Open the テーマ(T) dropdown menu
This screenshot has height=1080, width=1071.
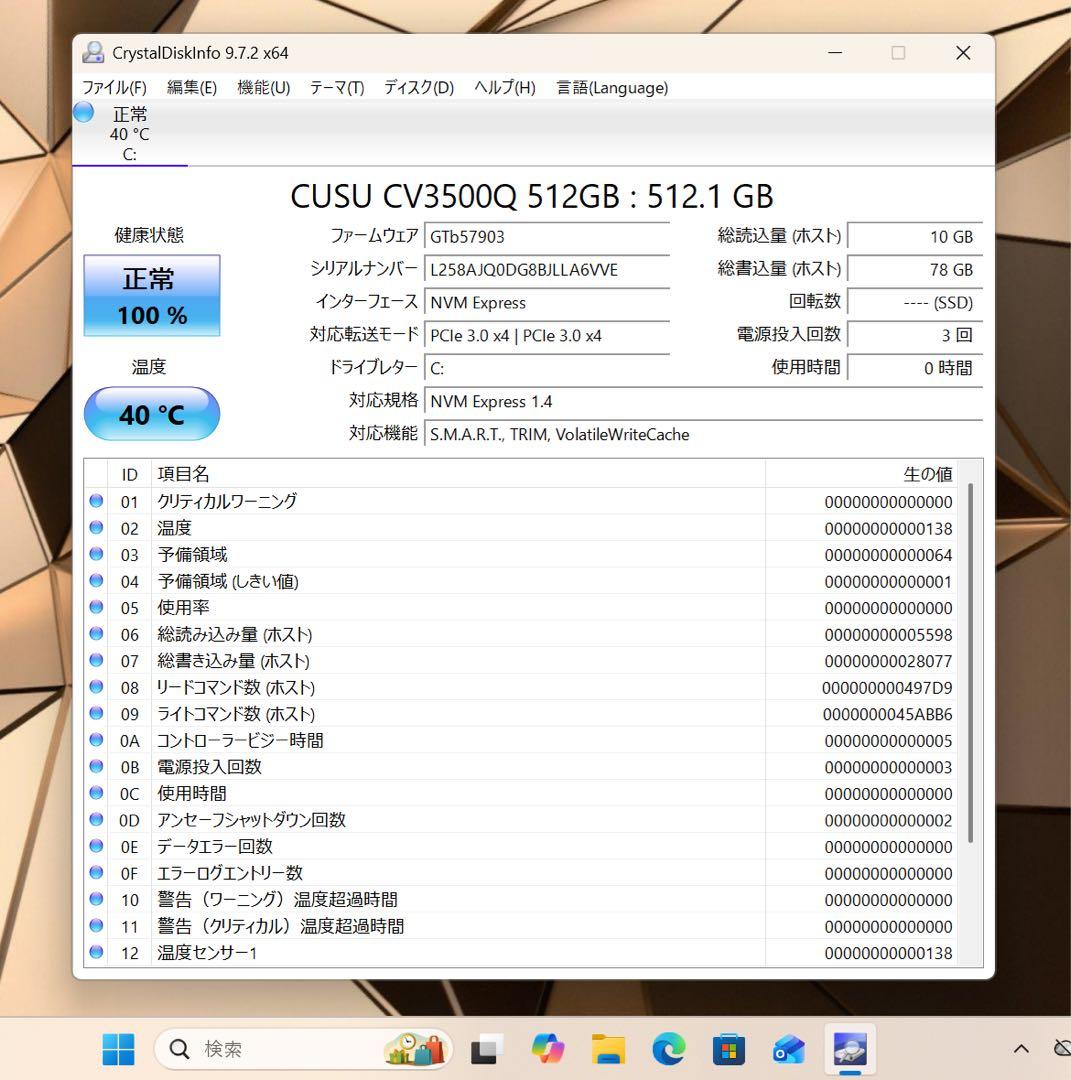[x=336, y=87]
